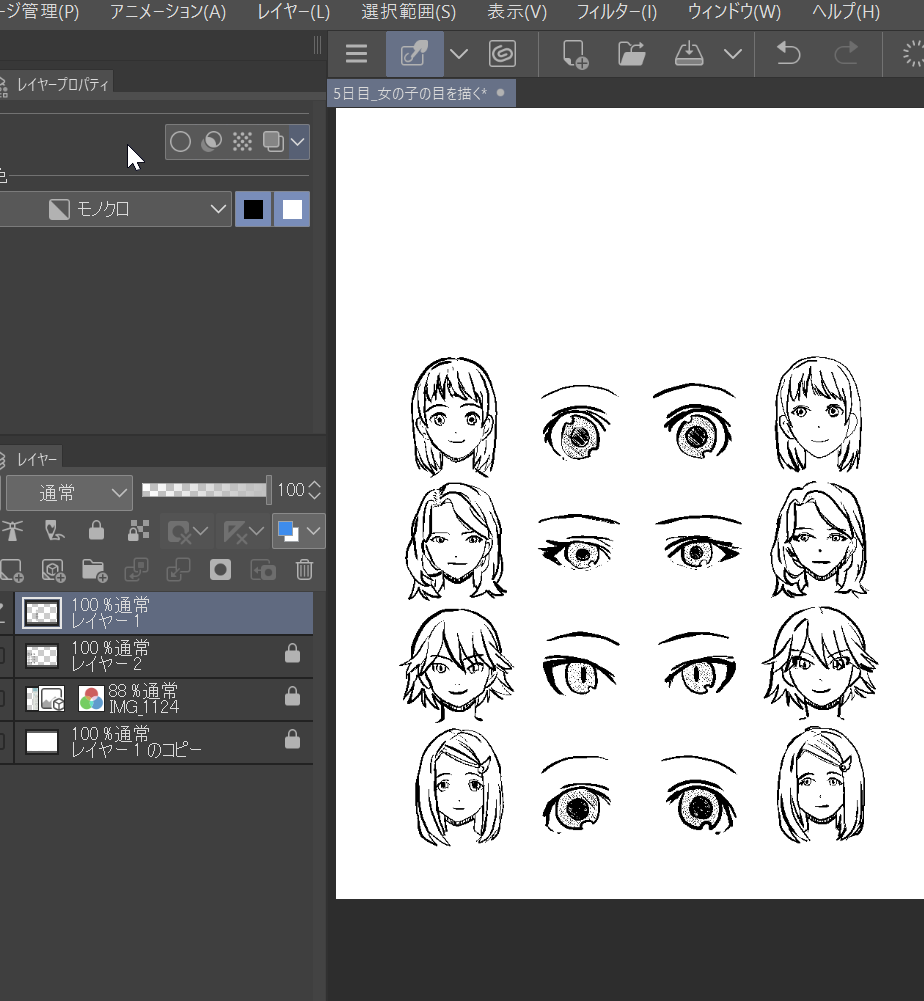This screenshot has width=924, height=1001.
Task: Create a new canvas from the toolbar
Action: point(574,54)
